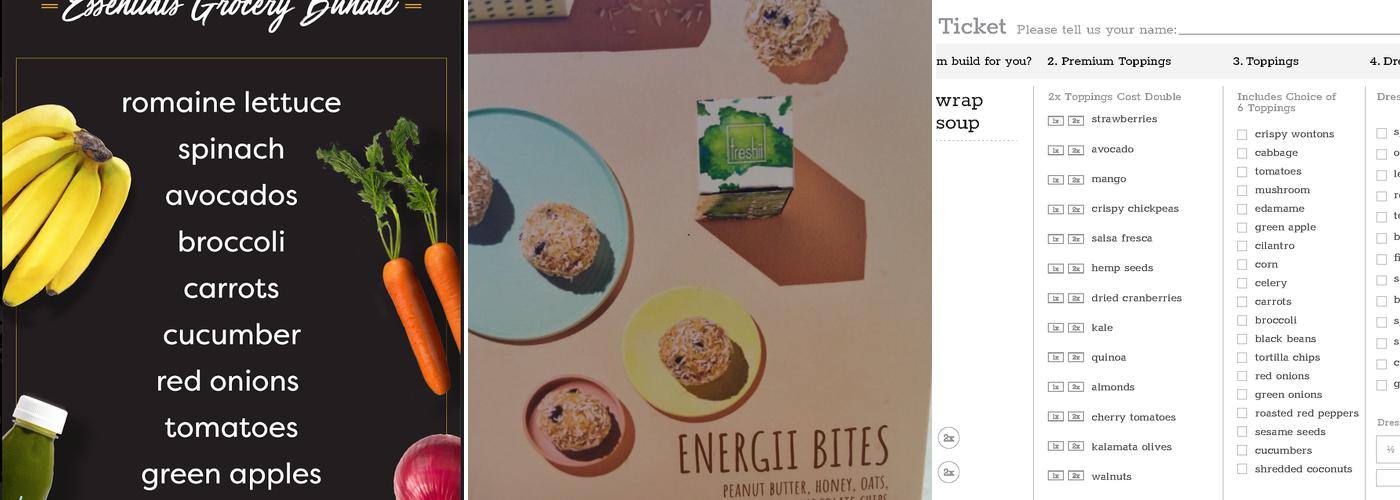Check the roasted red peppers box
This screenshot has width=1400, height=500.
tap(1242, 414)
